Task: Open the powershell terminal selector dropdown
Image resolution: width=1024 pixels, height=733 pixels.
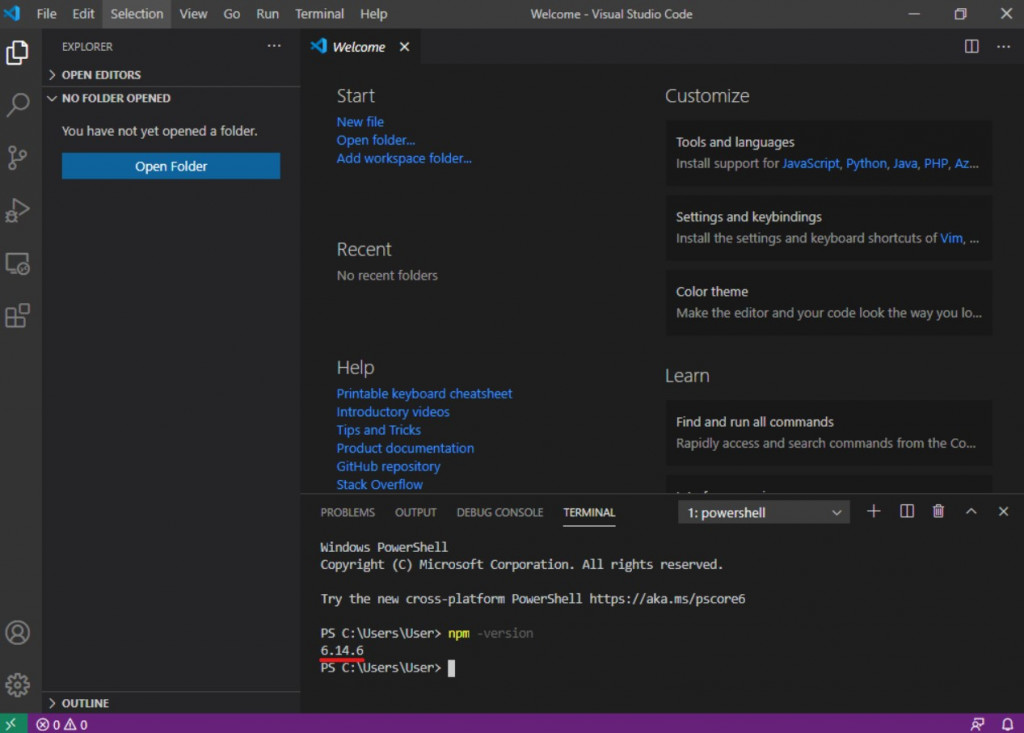Action: tap(763, 513)
